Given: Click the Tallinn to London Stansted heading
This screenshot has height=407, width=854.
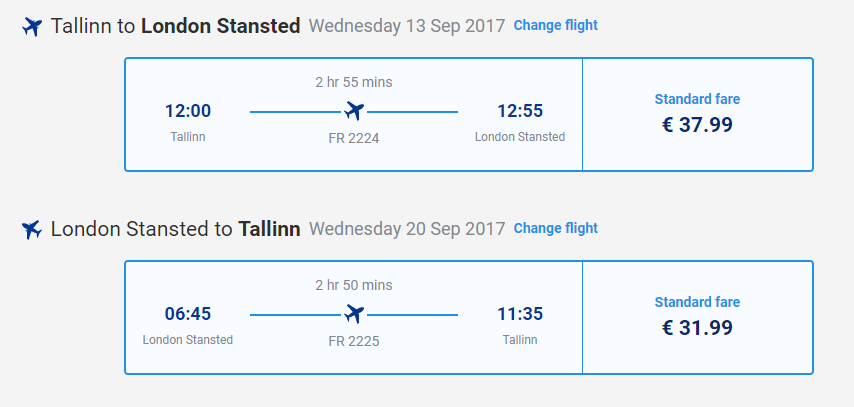Looking at the screenshot, I should (x=175, y=26).
